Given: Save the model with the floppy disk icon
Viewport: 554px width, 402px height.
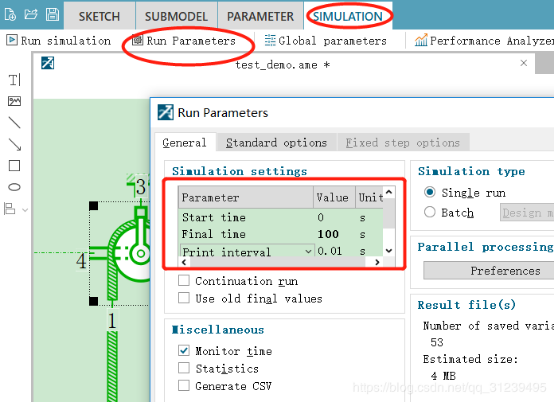Looking at the screenshot, I should click(52, 14).
